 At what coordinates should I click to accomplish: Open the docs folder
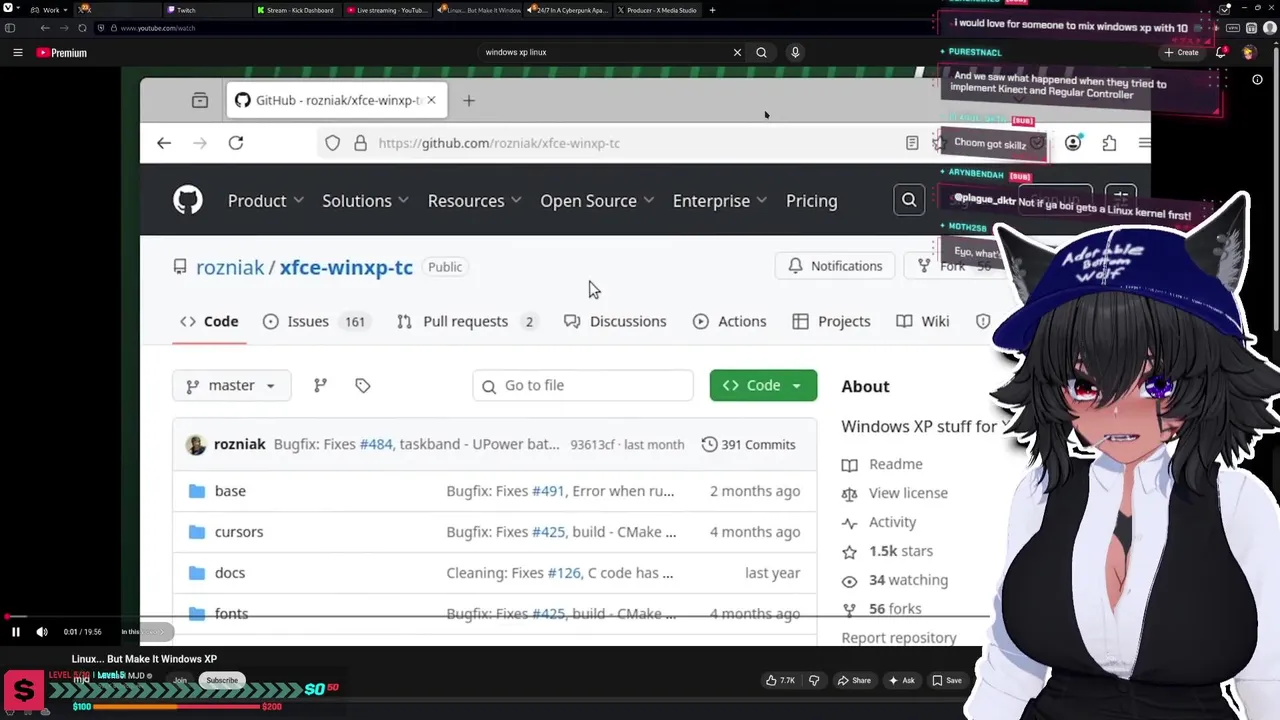point(230,573)
